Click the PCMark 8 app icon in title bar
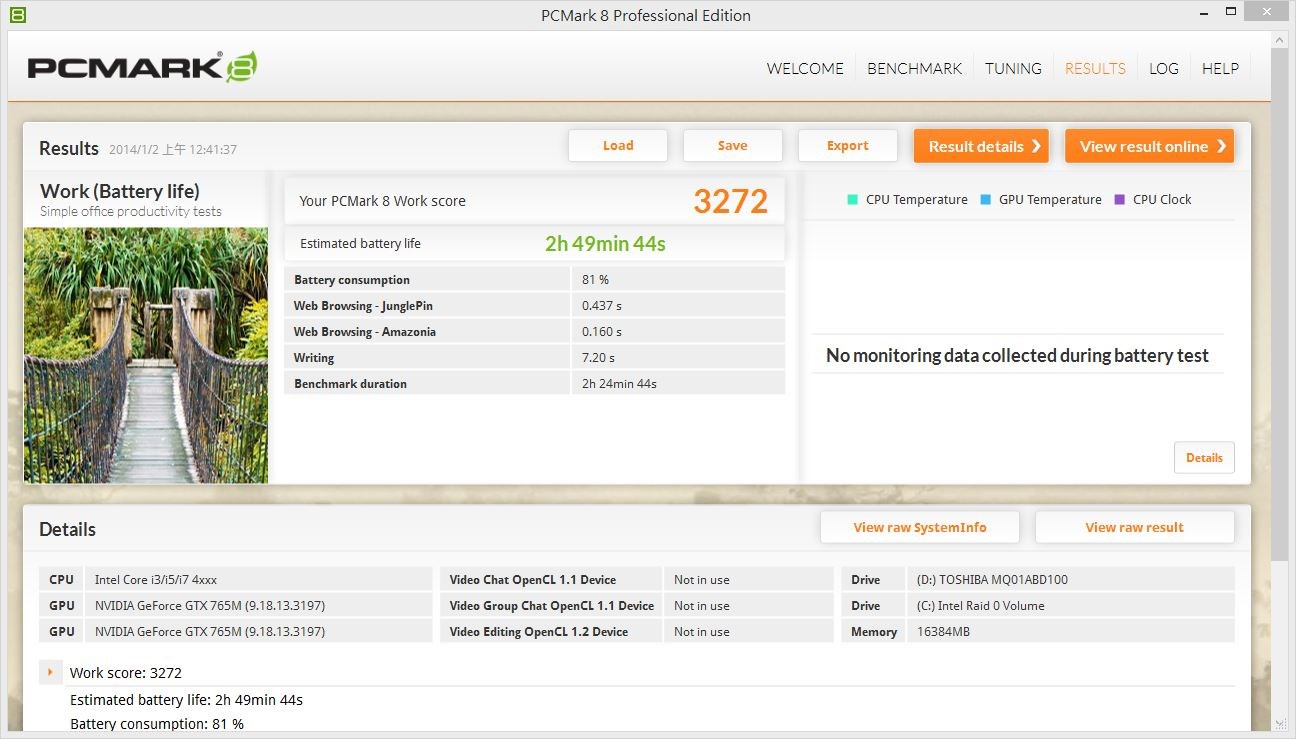 coord(17,15)
